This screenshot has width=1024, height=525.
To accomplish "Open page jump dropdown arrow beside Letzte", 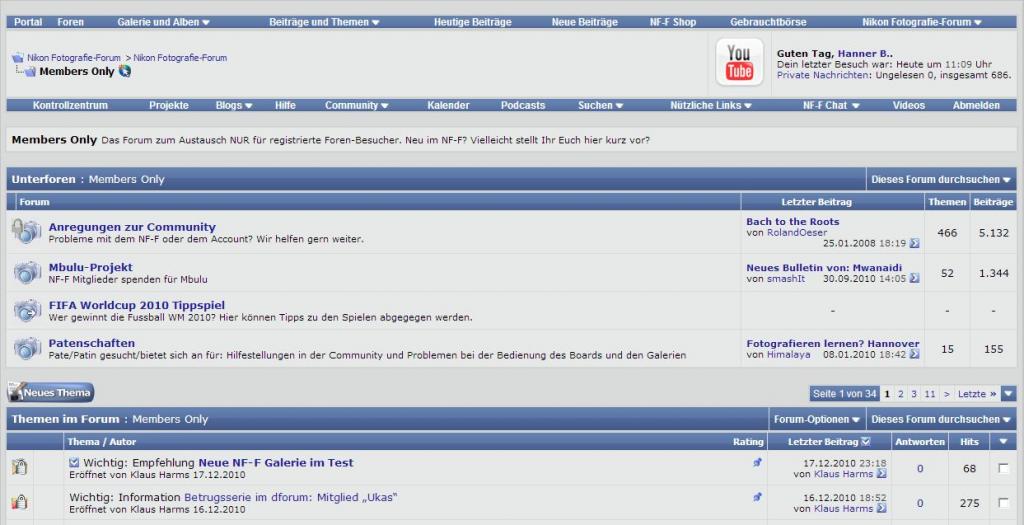I will (1009, 394).
